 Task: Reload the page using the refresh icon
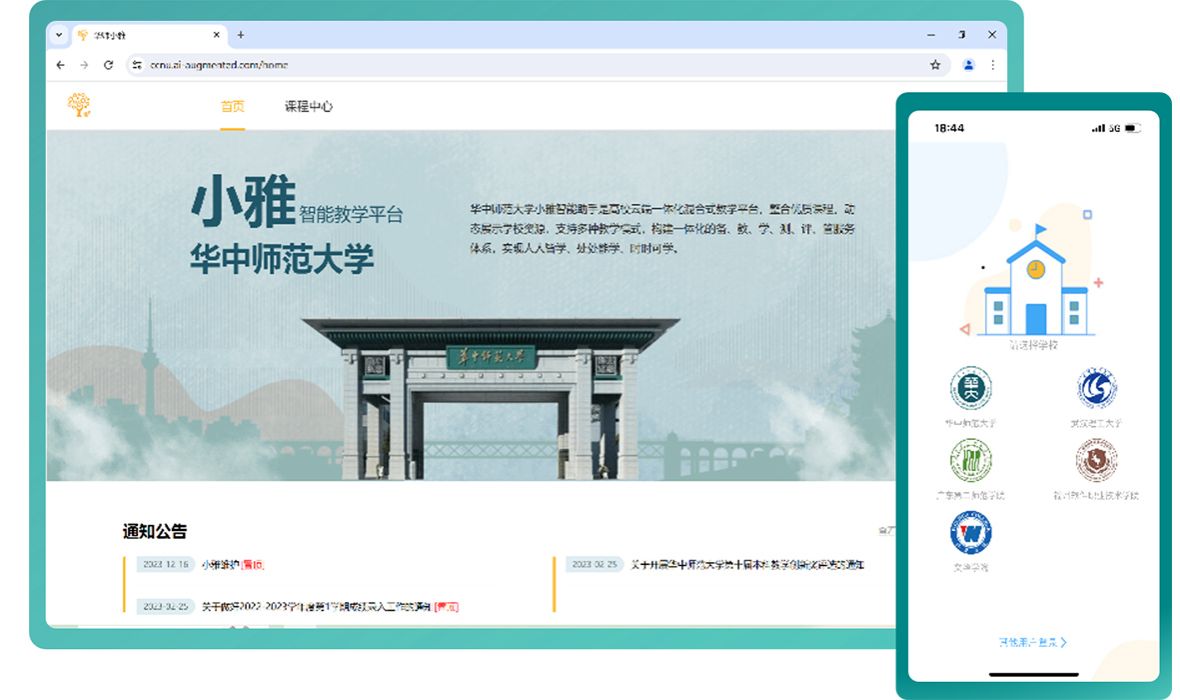pos(108,65)
